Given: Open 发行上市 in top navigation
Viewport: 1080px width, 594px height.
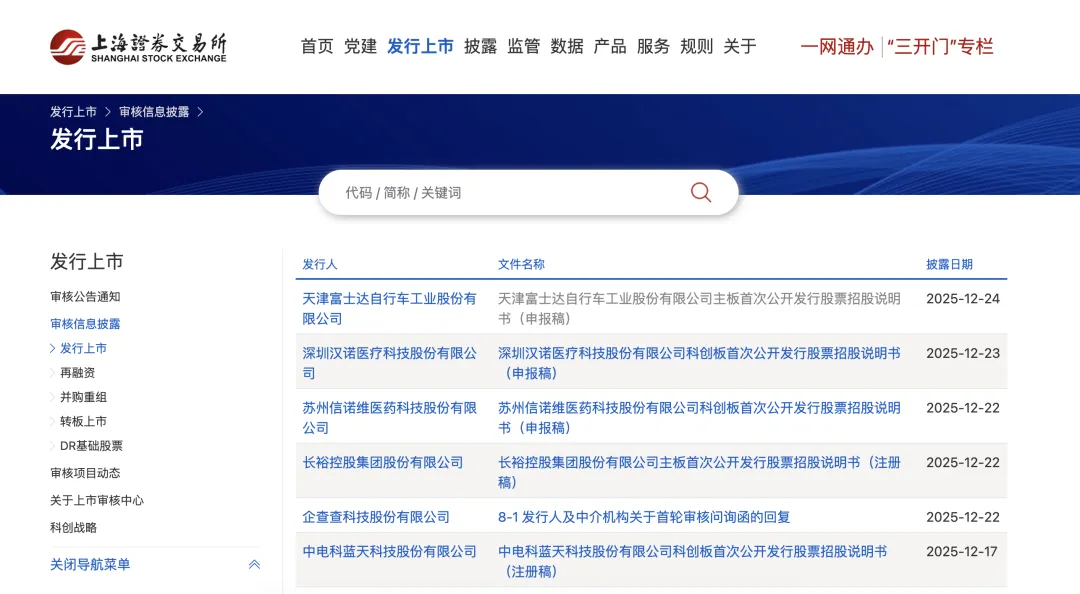Looking at the screenshot, I should pyautogui.click(x=420, y=46).
